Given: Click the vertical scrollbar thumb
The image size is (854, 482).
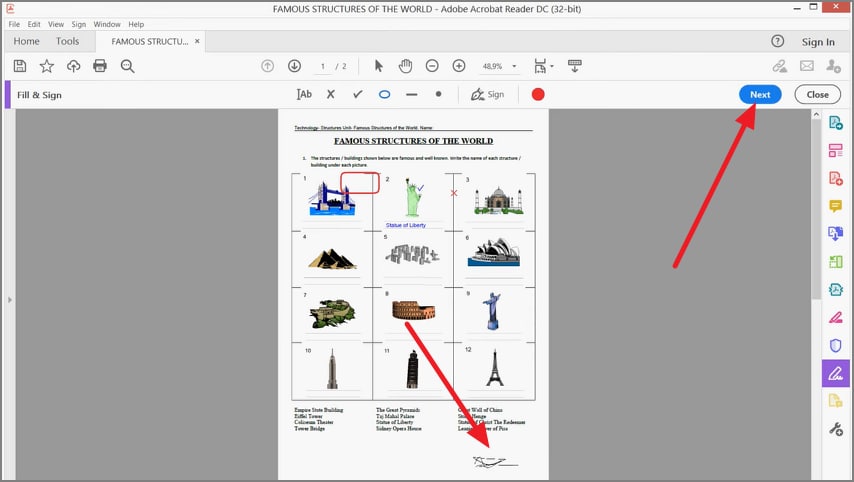Looking at the screenshot, I should pos(816,209).
